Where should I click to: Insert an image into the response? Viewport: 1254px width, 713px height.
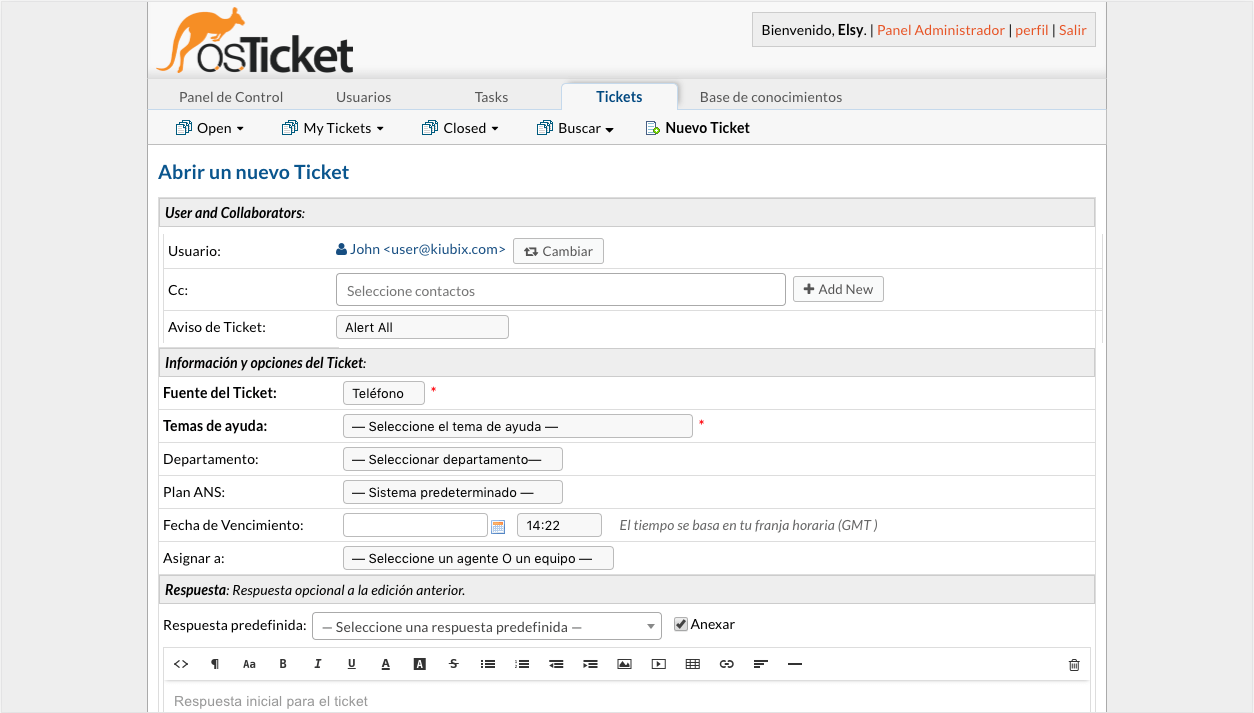pos(624,664)
